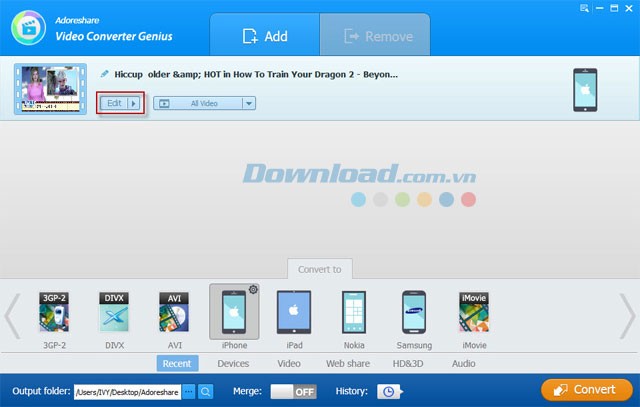Switch to the Web share tab
The height and width of the screenshot is (407, 640).
pos(348,363)
